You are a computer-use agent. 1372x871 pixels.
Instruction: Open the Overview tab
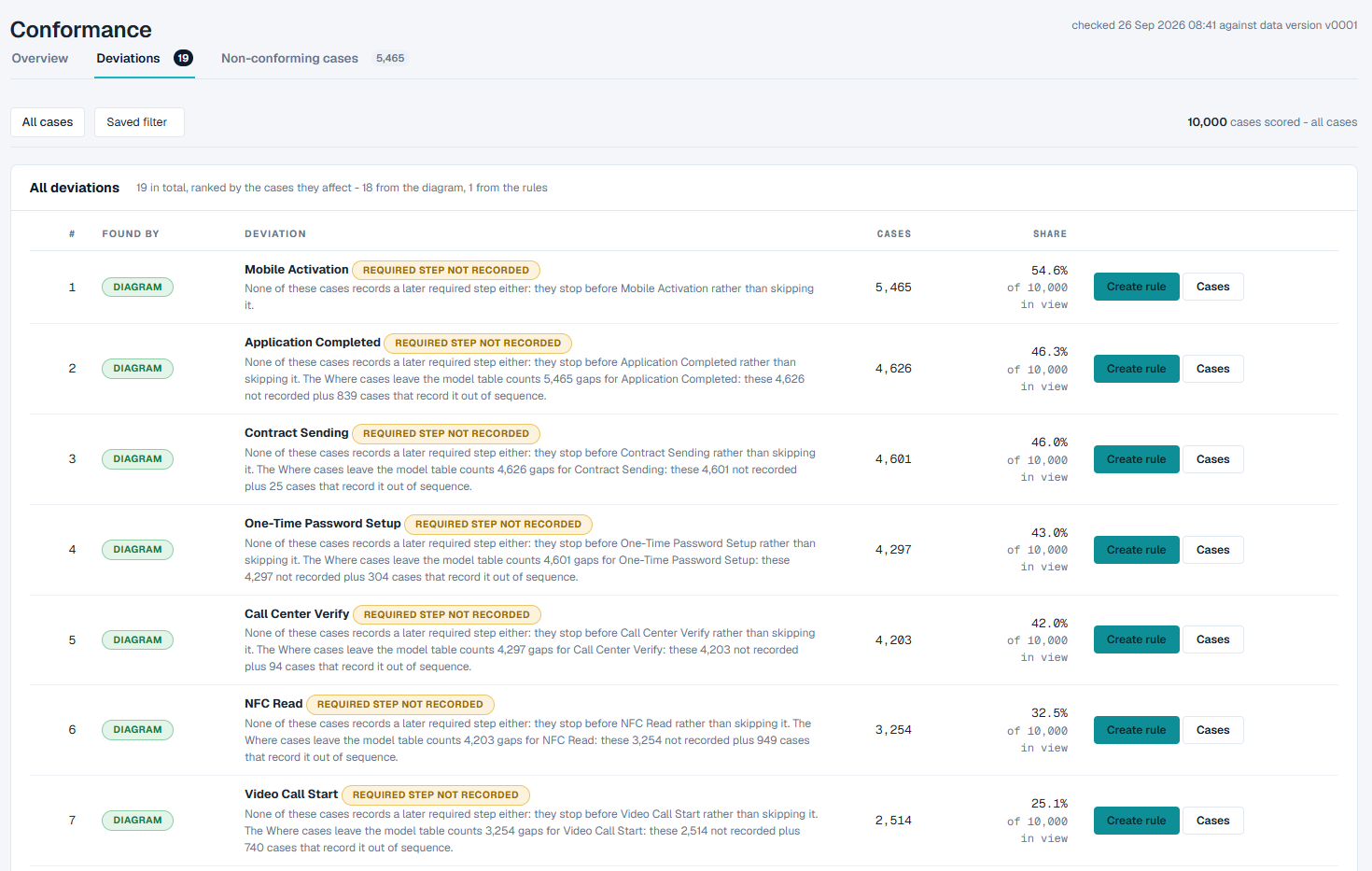(40, 58)
